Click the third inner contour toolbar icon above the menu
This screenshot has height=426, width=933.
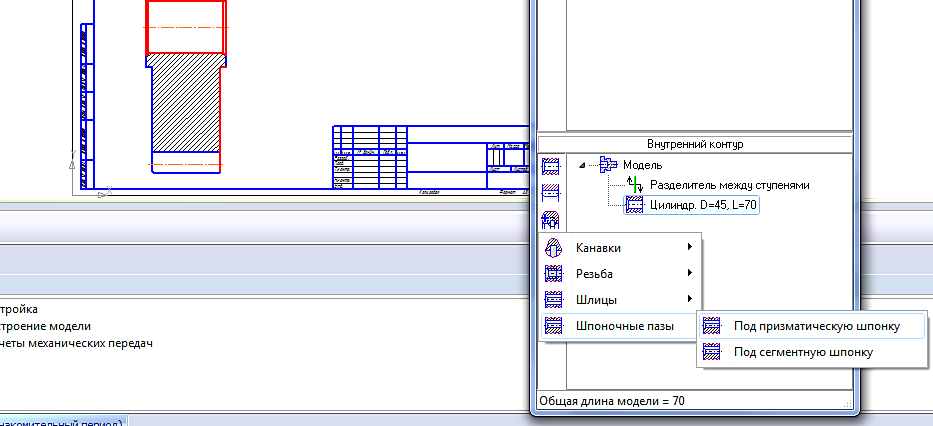tap(550, 220)
